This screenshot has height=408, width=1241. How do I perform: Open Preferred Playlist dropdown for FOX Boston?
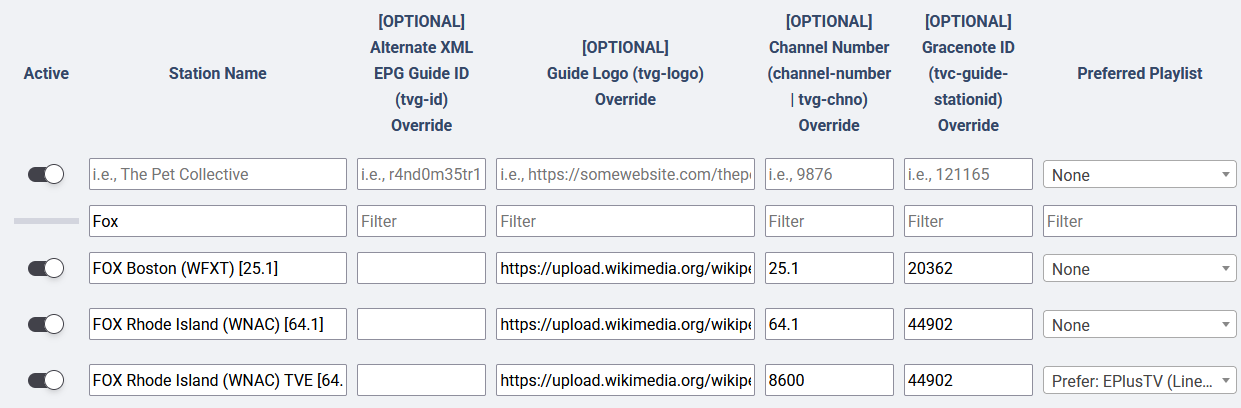coord(1139,268)
